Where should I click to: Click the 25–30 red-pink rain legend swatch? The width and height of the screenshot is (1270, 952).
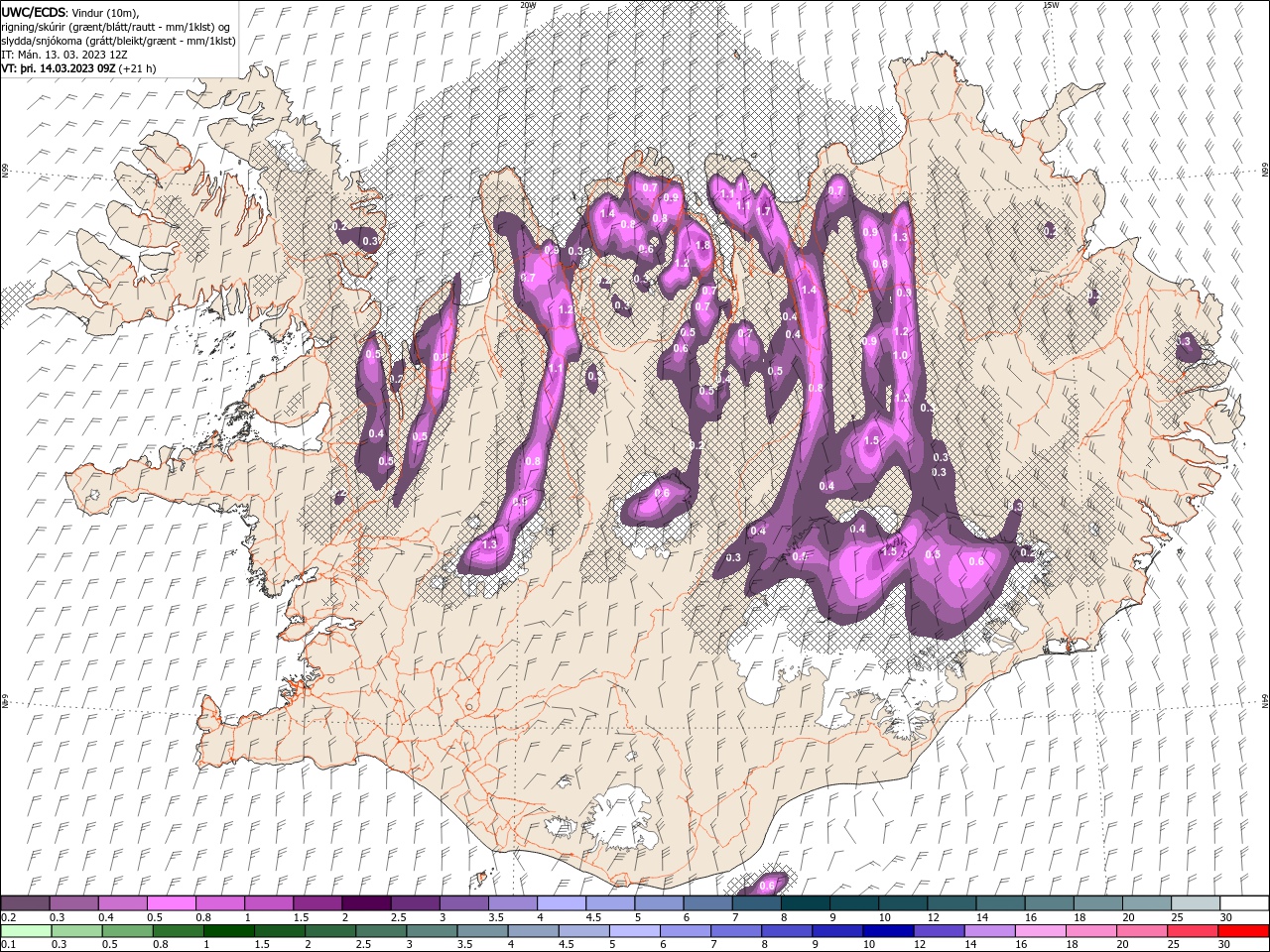pos(1193,931)
